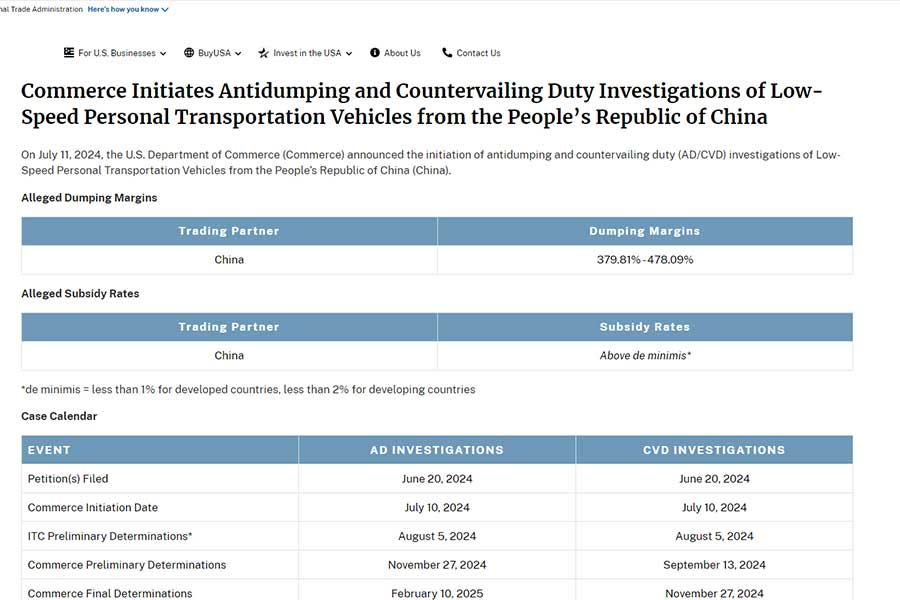The width and height of the screenshot is (900, 600).
Task: Click the About Us info icon
Action: coord(375,53)
